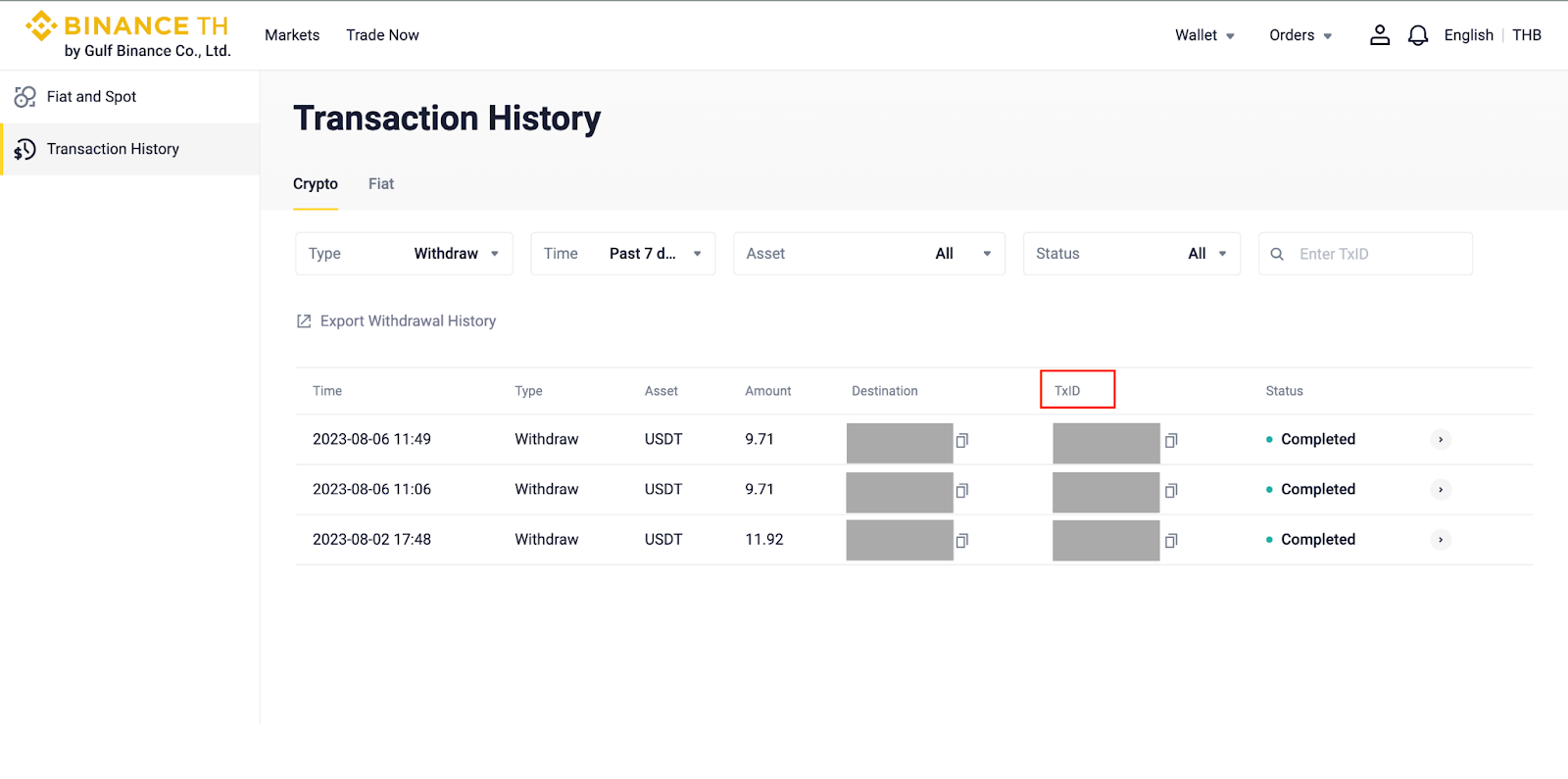Click the Destination column header
This screenshot has width=1568, height=779.
[x=885, y=391]
